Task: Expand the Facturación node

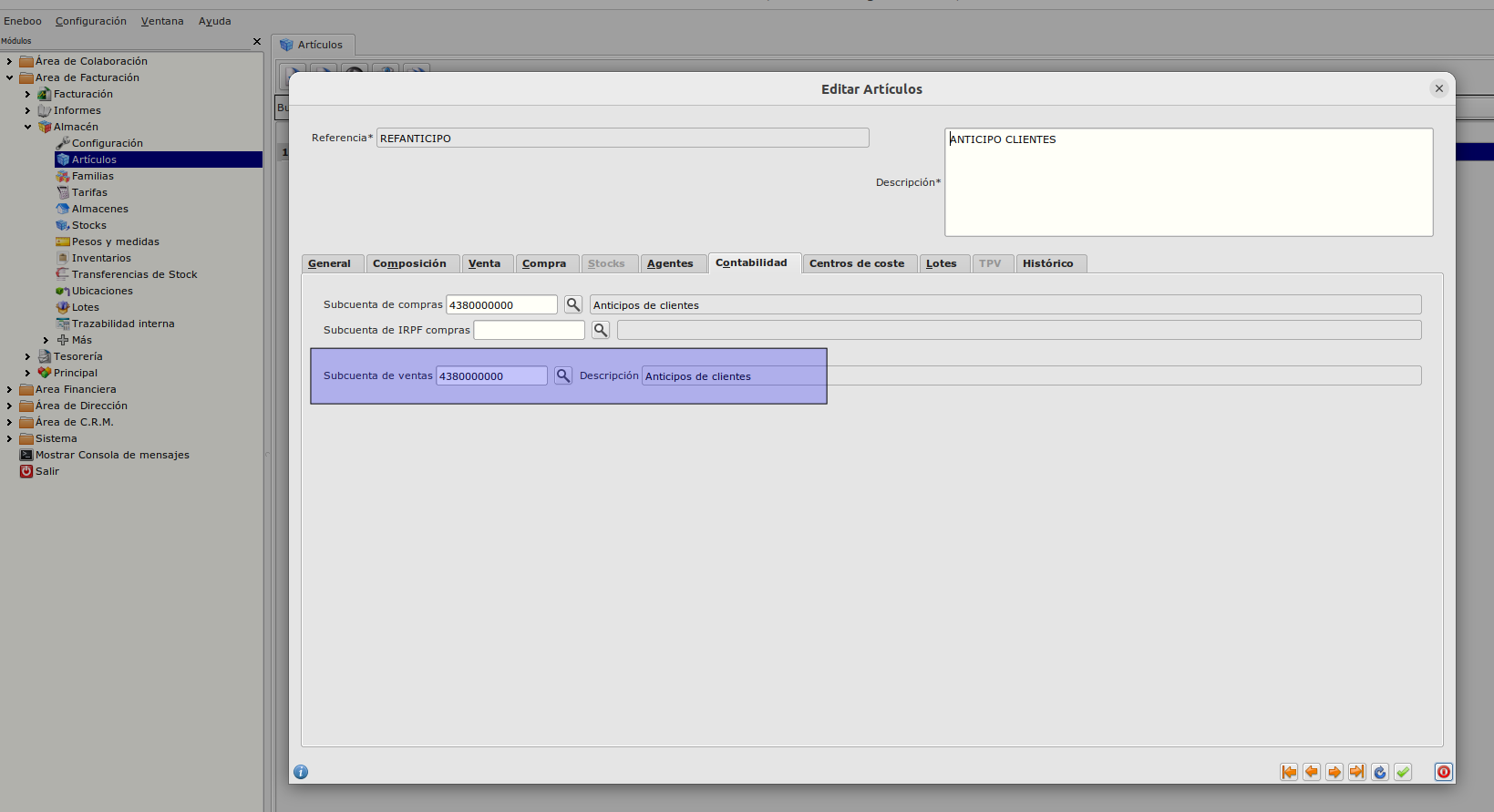Action: 27,94
